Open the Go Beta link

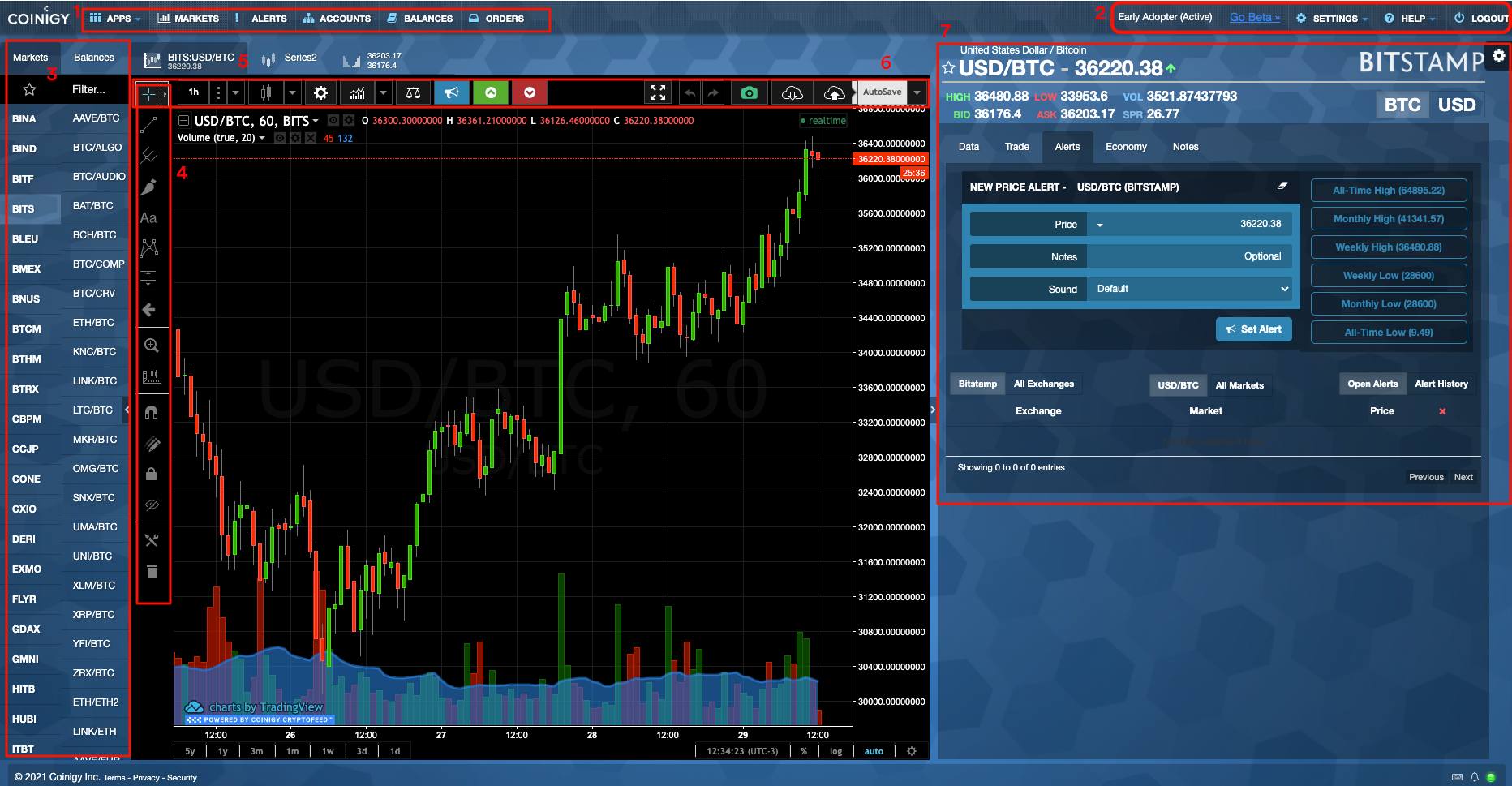click(1255, 17)
